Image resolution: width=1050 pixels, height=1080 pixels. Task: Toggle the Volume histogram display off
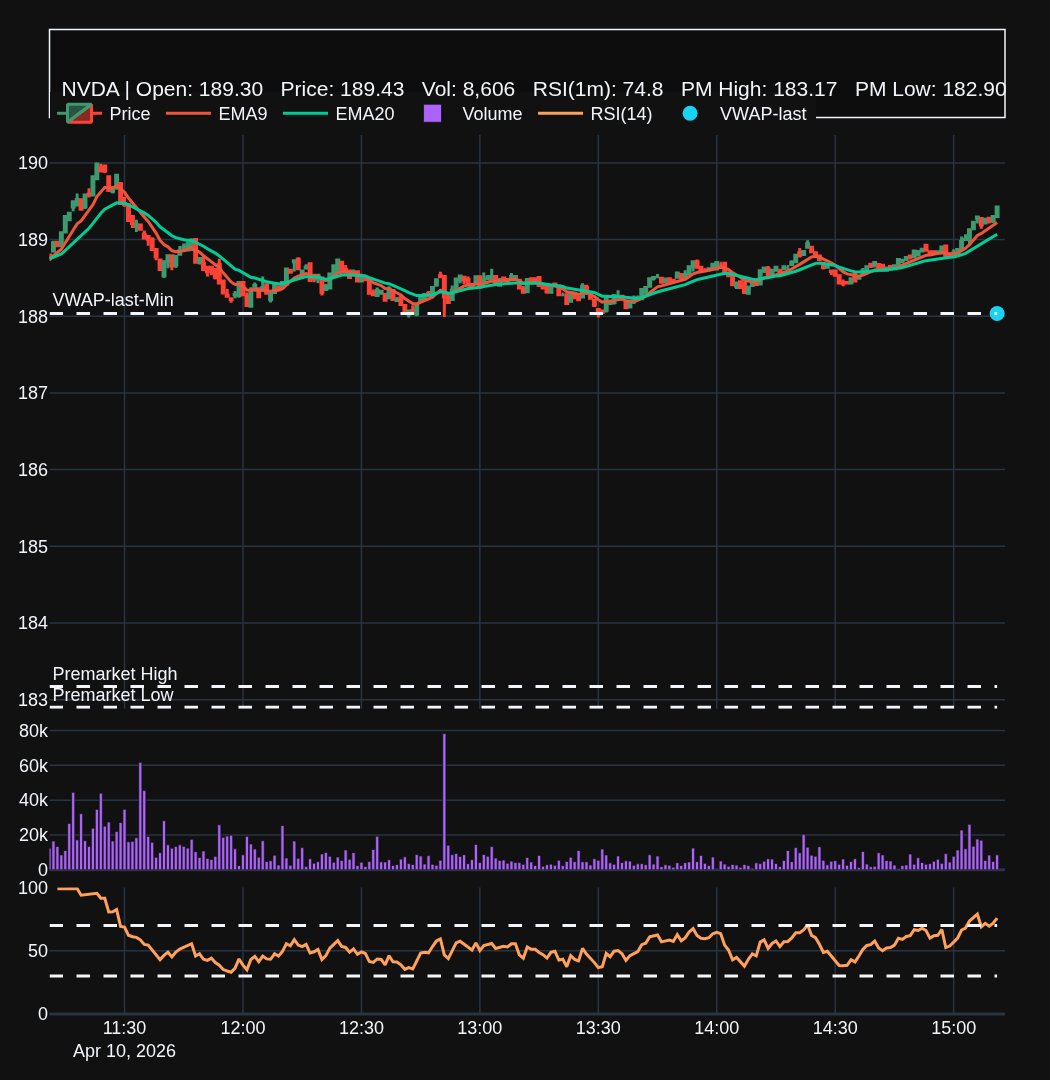(432, 114)
